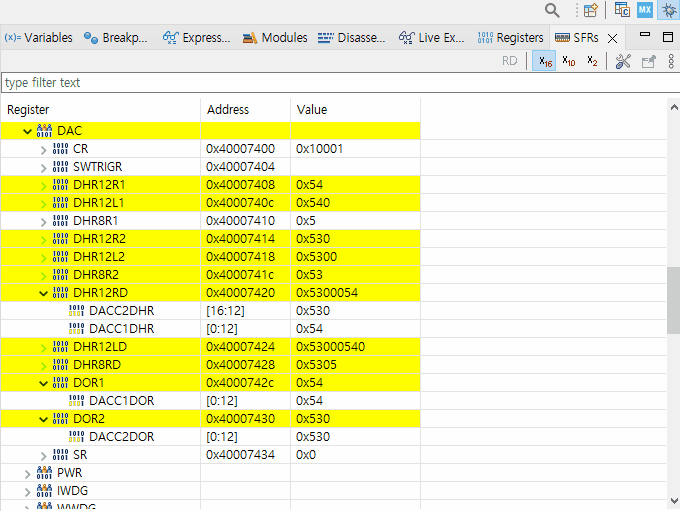
Task: Toggle binary x2 number format
Action: click(592, 61)
